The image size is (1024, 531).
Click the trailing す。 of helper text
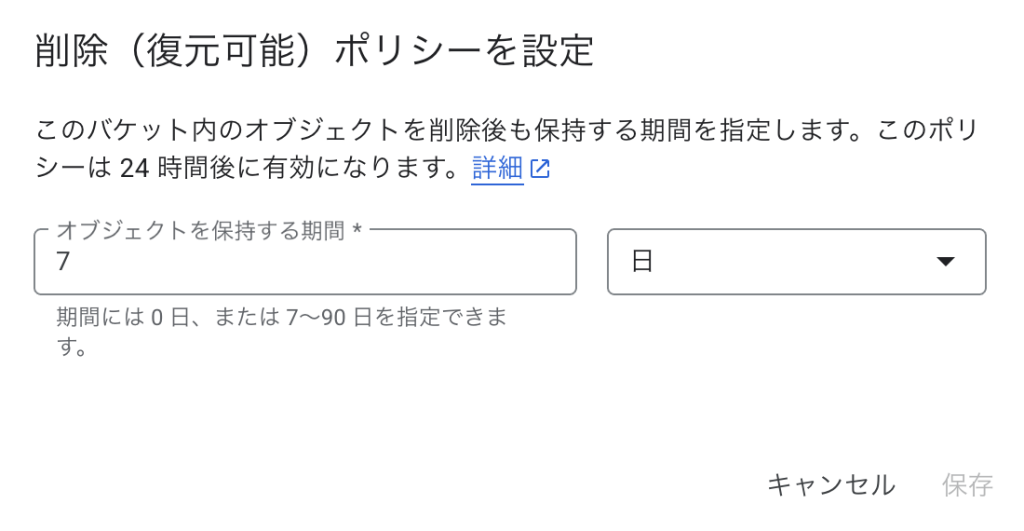pyautogui.click(x=72, y=347)
